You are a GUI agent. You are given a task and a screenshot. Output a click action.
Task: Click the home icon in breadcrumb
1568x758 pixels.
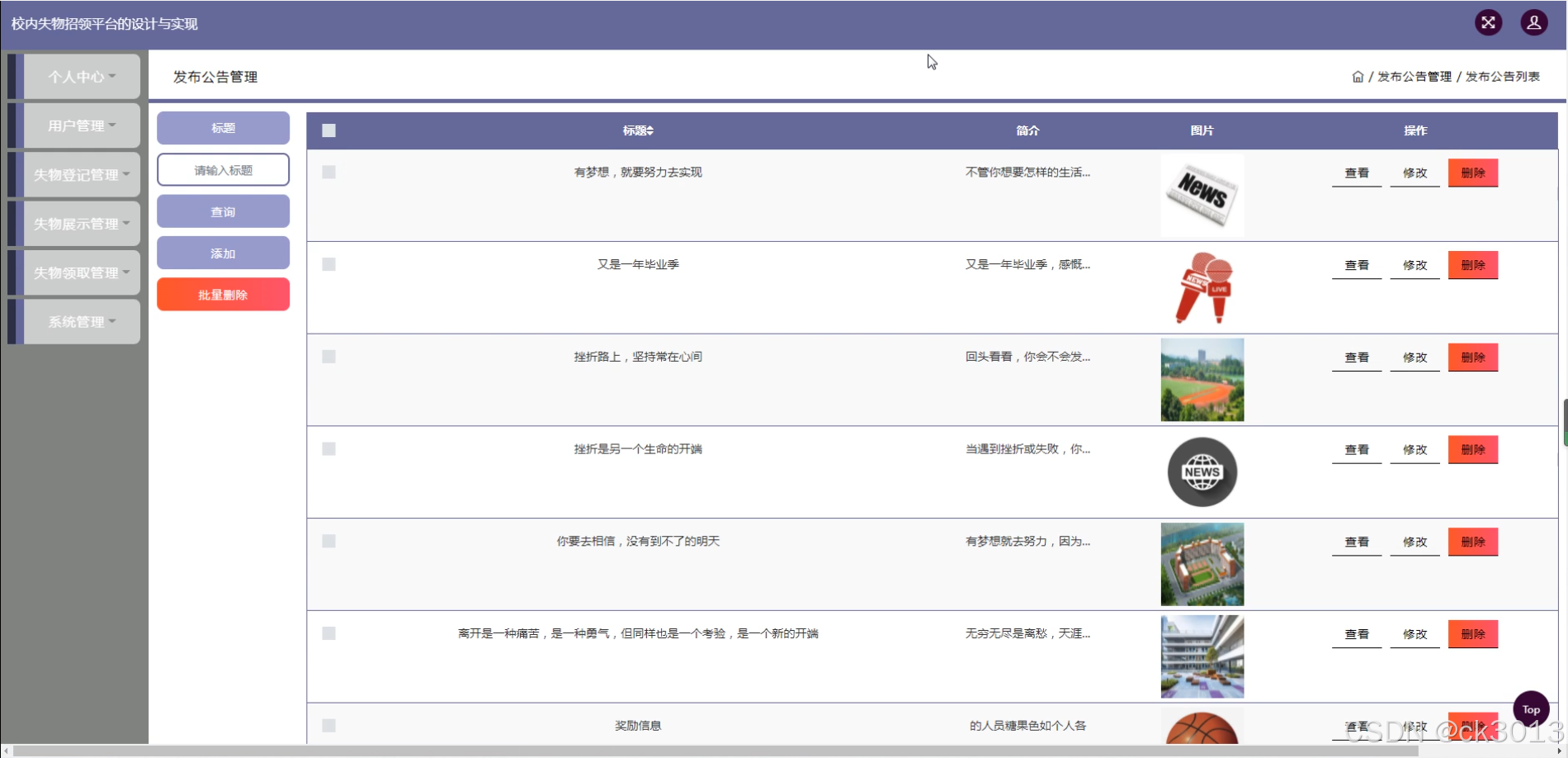coord(1358,77)
